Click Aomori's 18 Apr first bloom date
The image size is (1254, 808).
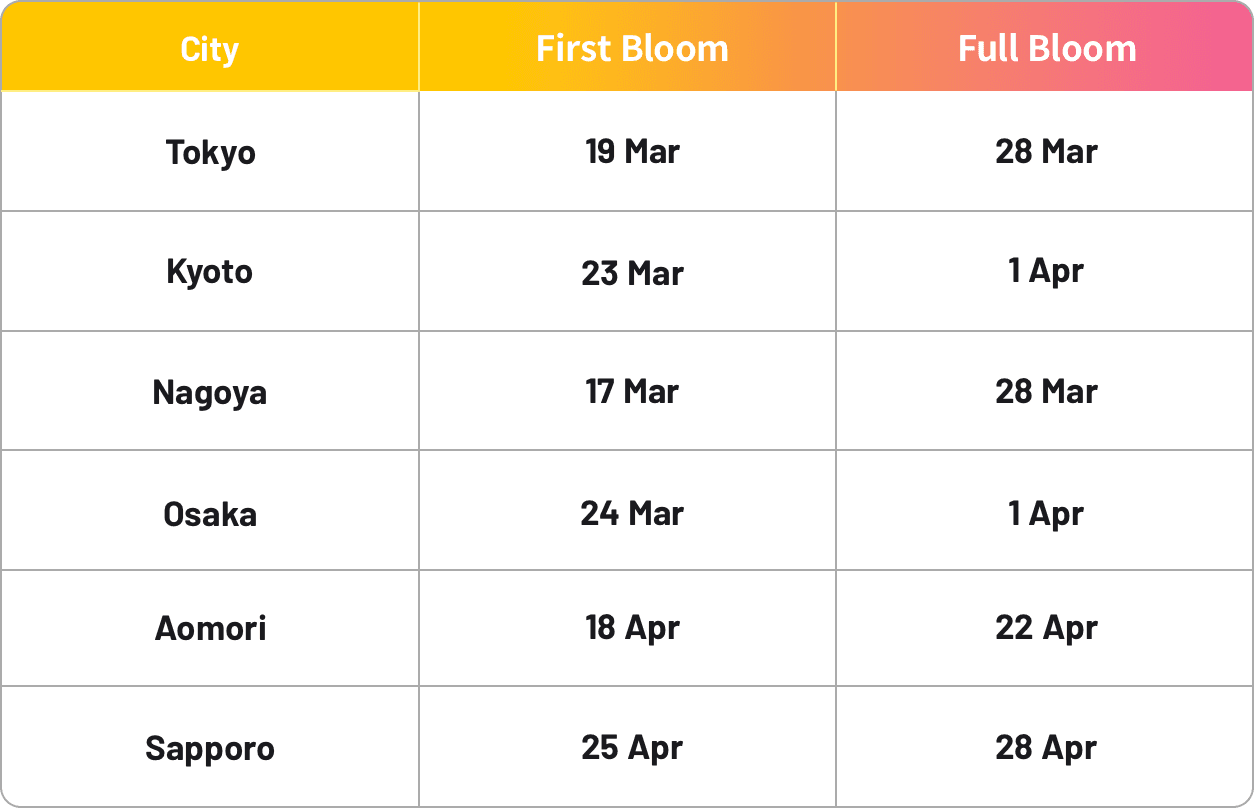(x=632, y=628)
